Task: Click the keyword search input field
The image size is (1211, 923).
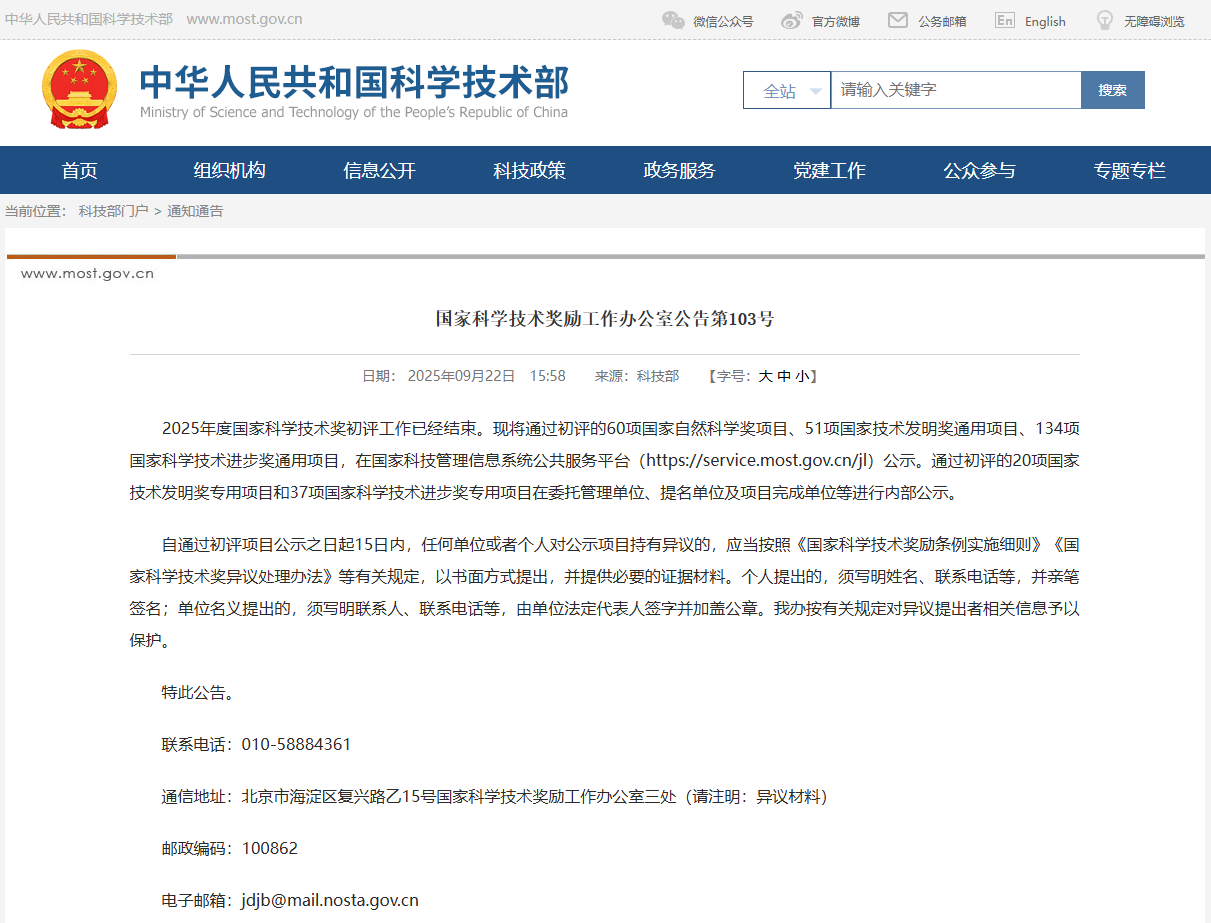Action: click(x=955, y=90)
